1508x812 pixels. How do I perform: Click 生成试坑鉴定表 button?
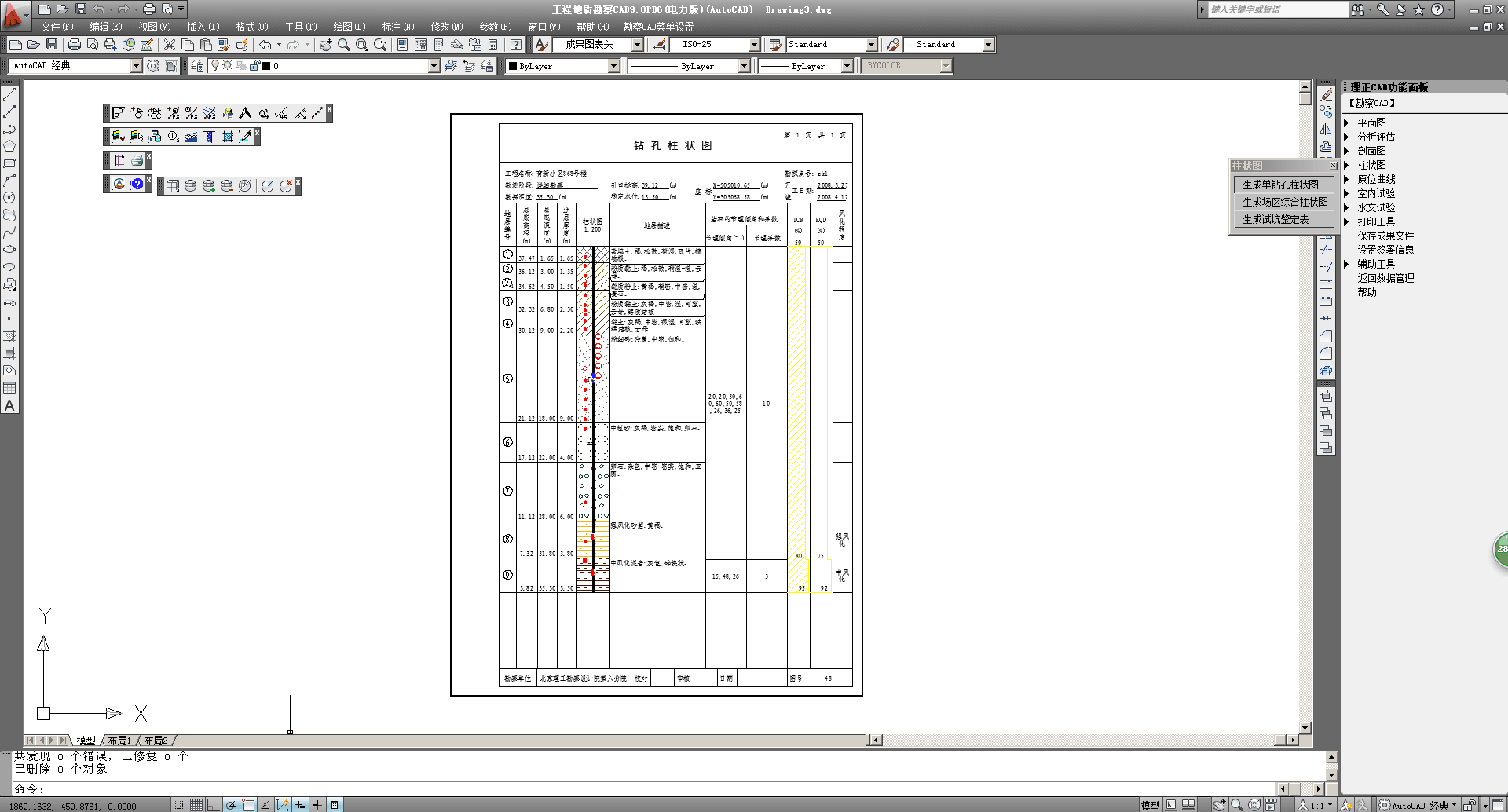[x=1276, y=219]
